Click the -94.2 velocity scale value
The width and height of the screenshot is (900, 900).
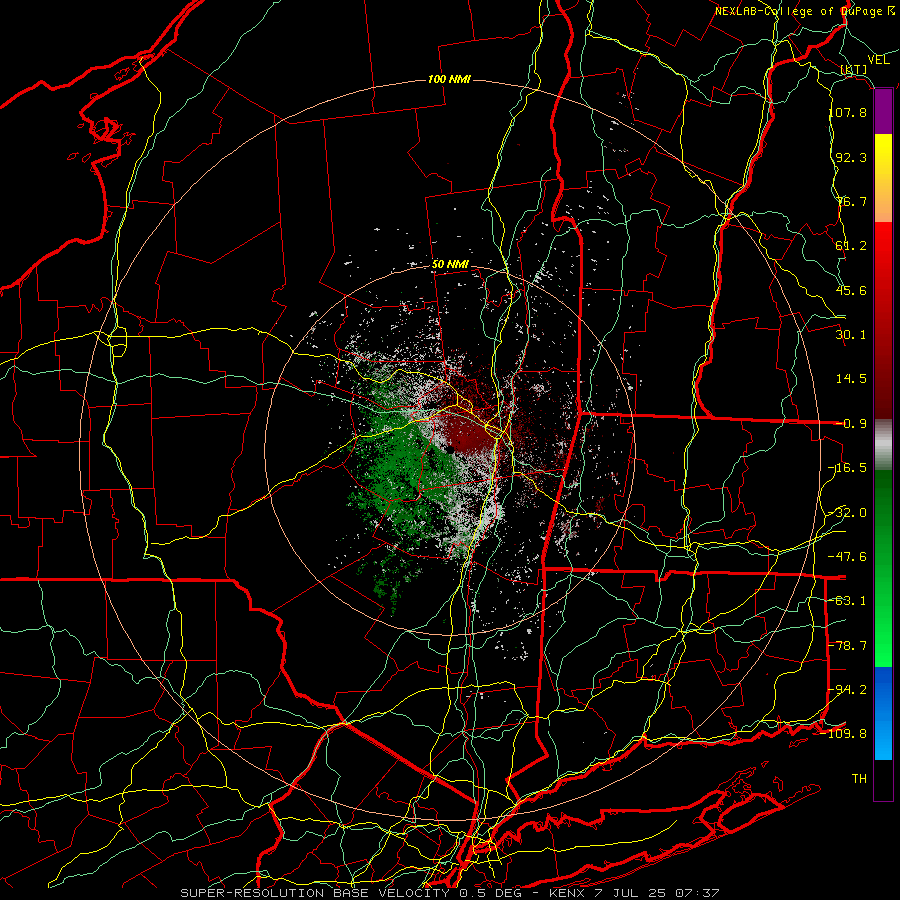[x=848, y=689]
